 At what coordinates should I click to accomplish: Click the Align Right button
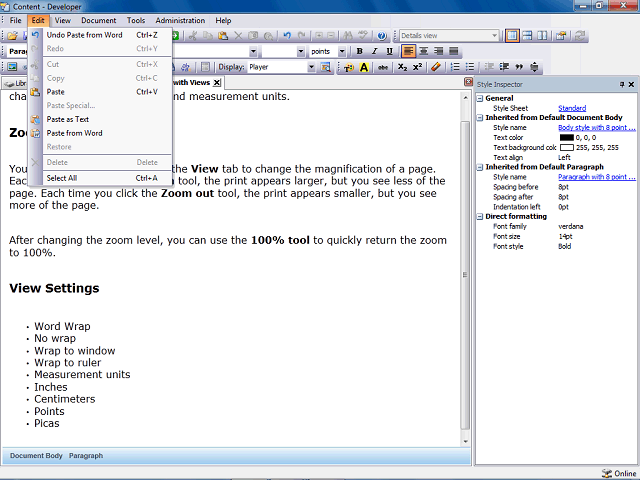tap(439, 51)
